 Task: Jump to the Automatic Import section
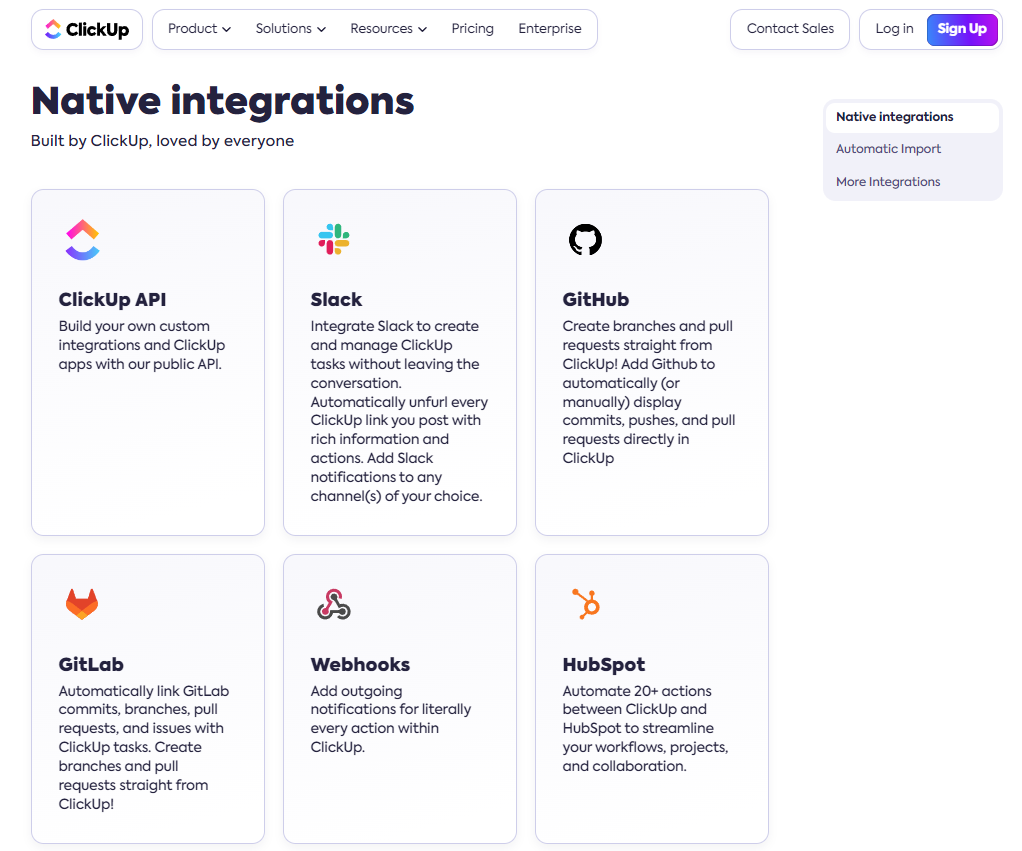pyautogui.click(x=888, y=149)
